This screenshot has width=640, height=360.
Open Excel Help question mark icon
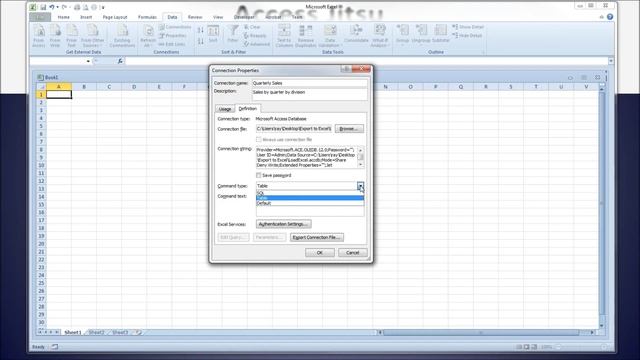click(x=610, y=17)
